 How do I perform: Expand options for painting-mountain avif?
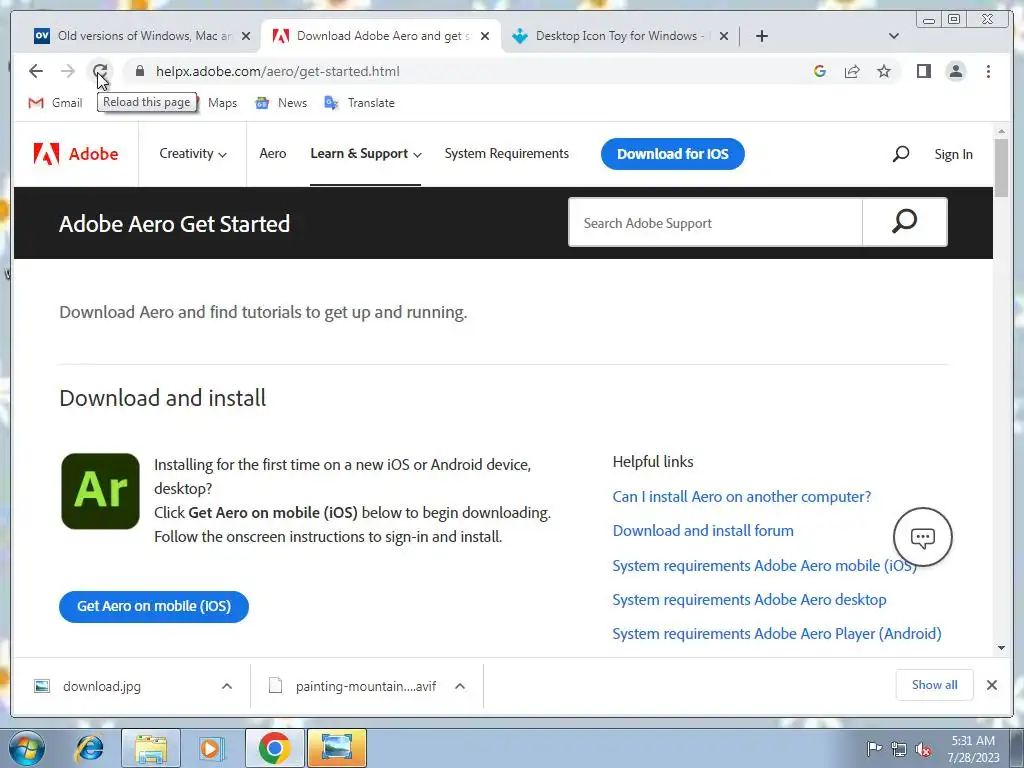(x=460, y=686)
